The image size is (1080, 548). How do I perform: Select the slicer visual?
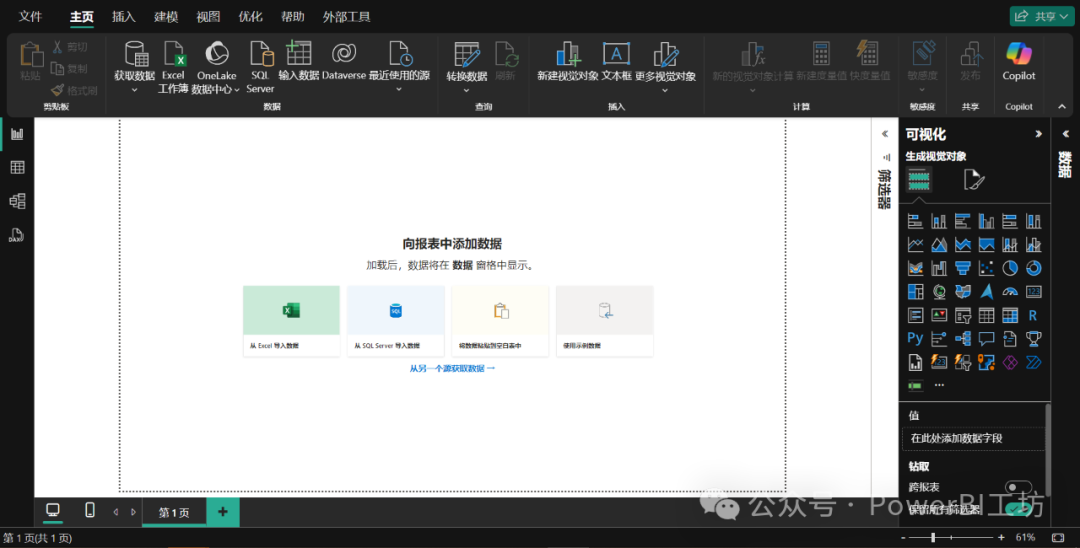coord(963,315)
